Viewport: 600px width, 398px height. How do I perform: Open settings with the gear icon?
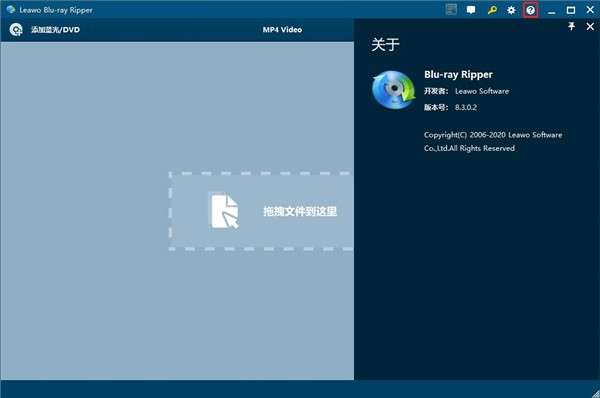coord(511,10)
